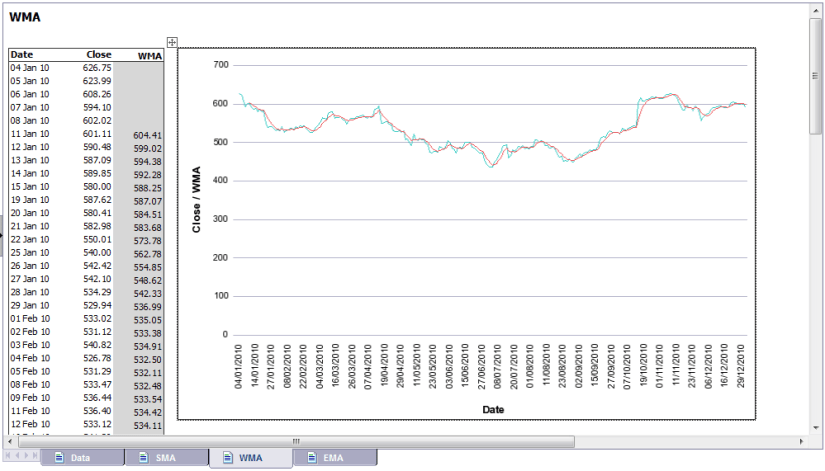Switch to the SMA sheet tab

tap(167, 458)
